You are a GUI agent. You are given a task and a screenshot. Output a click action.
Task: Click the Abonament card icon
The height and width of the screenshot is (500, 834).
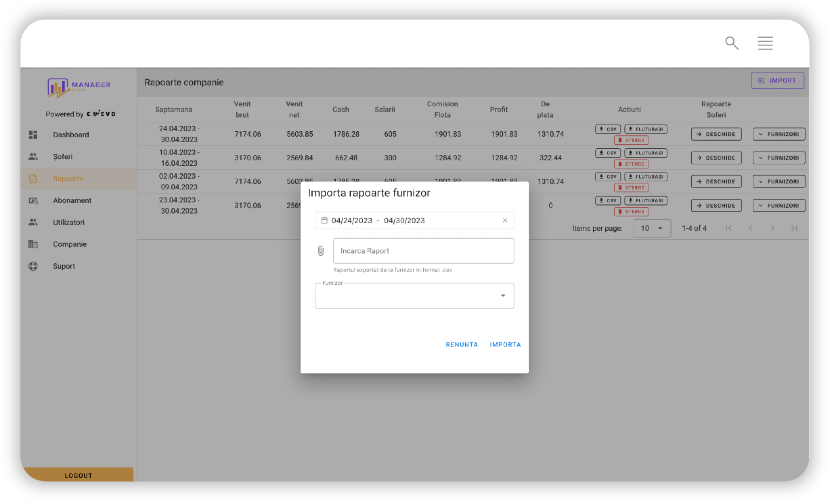33,201
